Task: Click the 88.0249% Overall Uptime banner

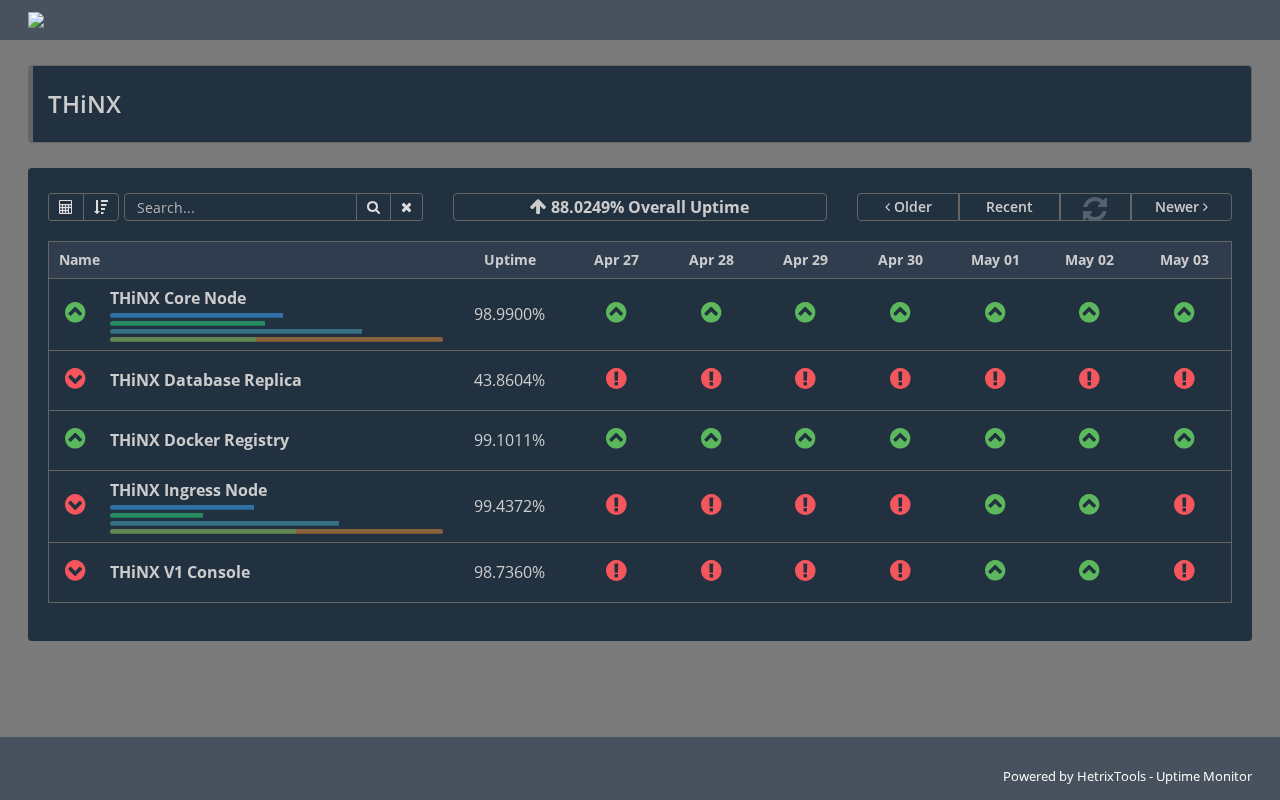Action: (640, 207)
